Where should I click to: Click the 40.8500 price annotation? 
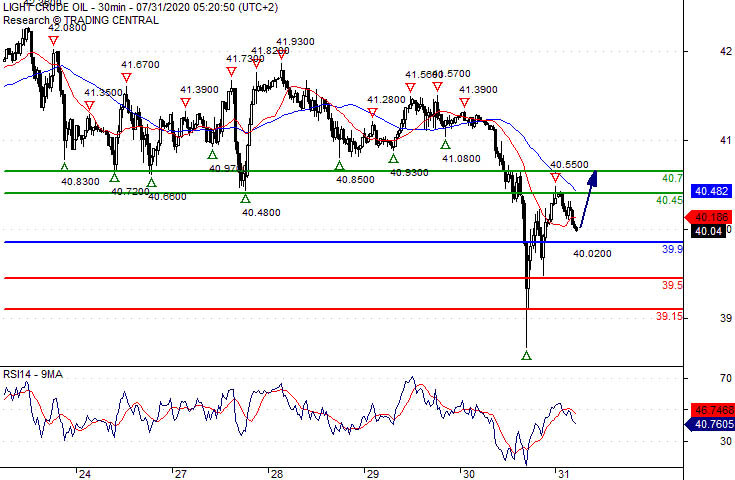355,180
